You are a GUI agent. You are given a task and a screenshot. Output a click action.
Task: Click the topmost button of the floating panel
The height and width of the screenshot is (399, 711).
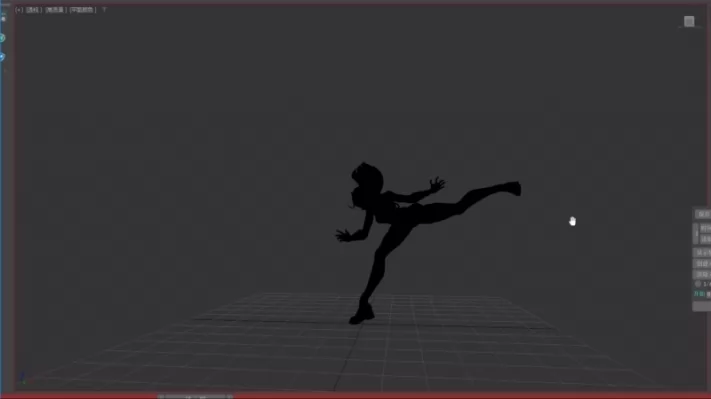(x=703, y=214)
